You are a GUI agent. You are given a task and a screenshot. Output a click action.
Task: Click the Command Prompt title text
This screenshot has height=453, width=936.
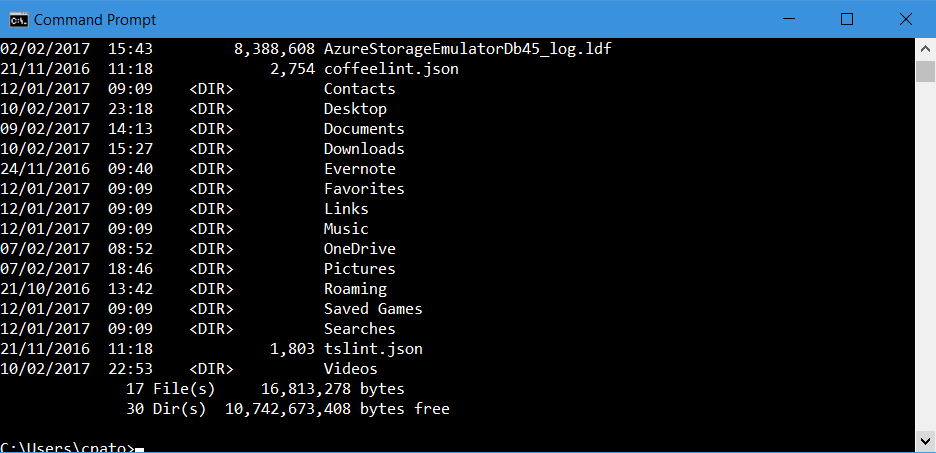(x=95, y=19)
